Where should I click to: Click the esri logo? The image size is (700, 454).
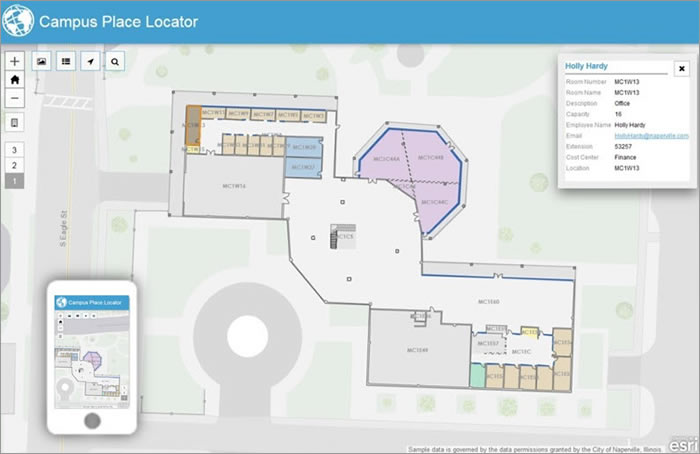coord(683,445)
